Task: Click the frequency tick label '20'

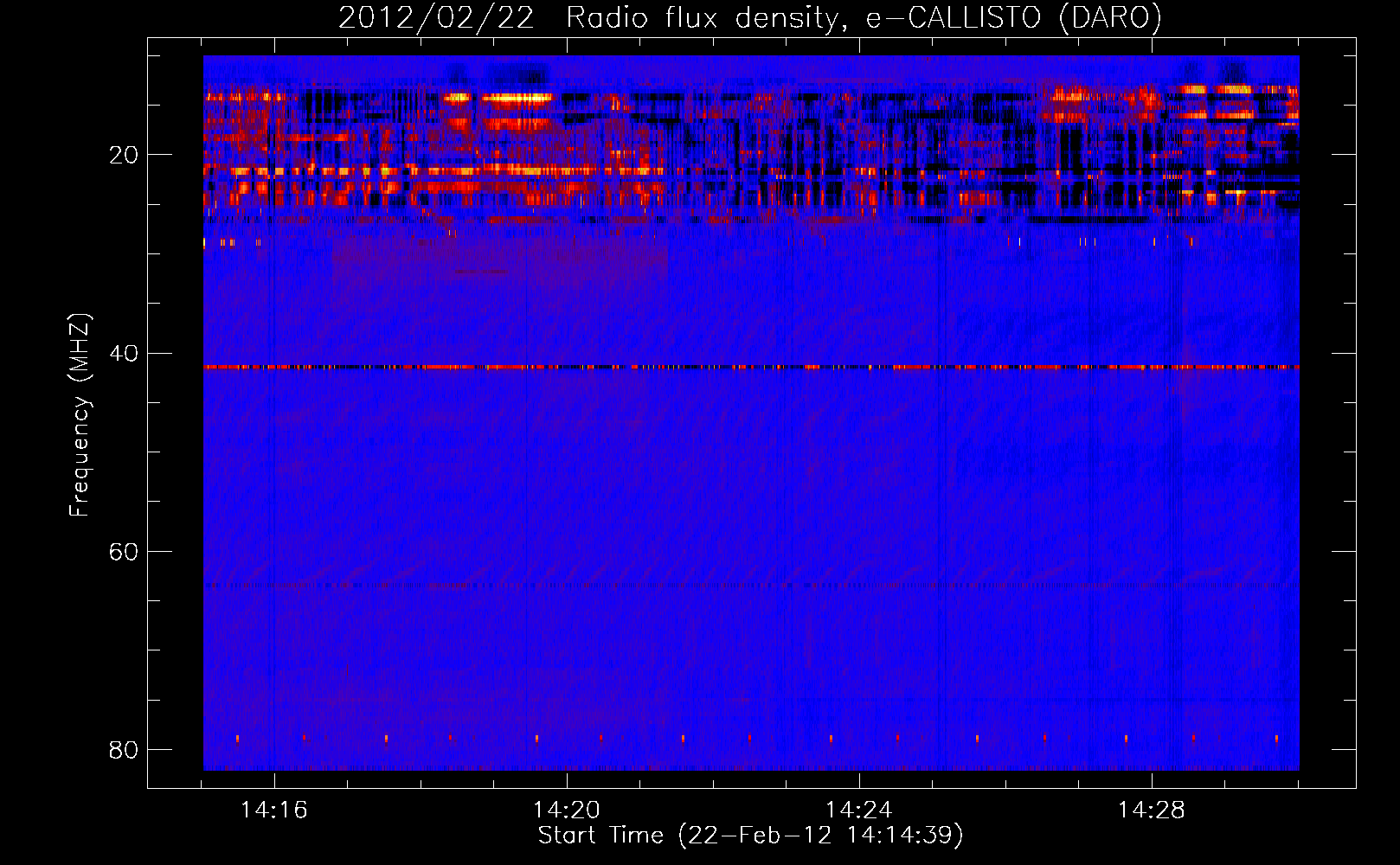Action: tap(124, 156)
